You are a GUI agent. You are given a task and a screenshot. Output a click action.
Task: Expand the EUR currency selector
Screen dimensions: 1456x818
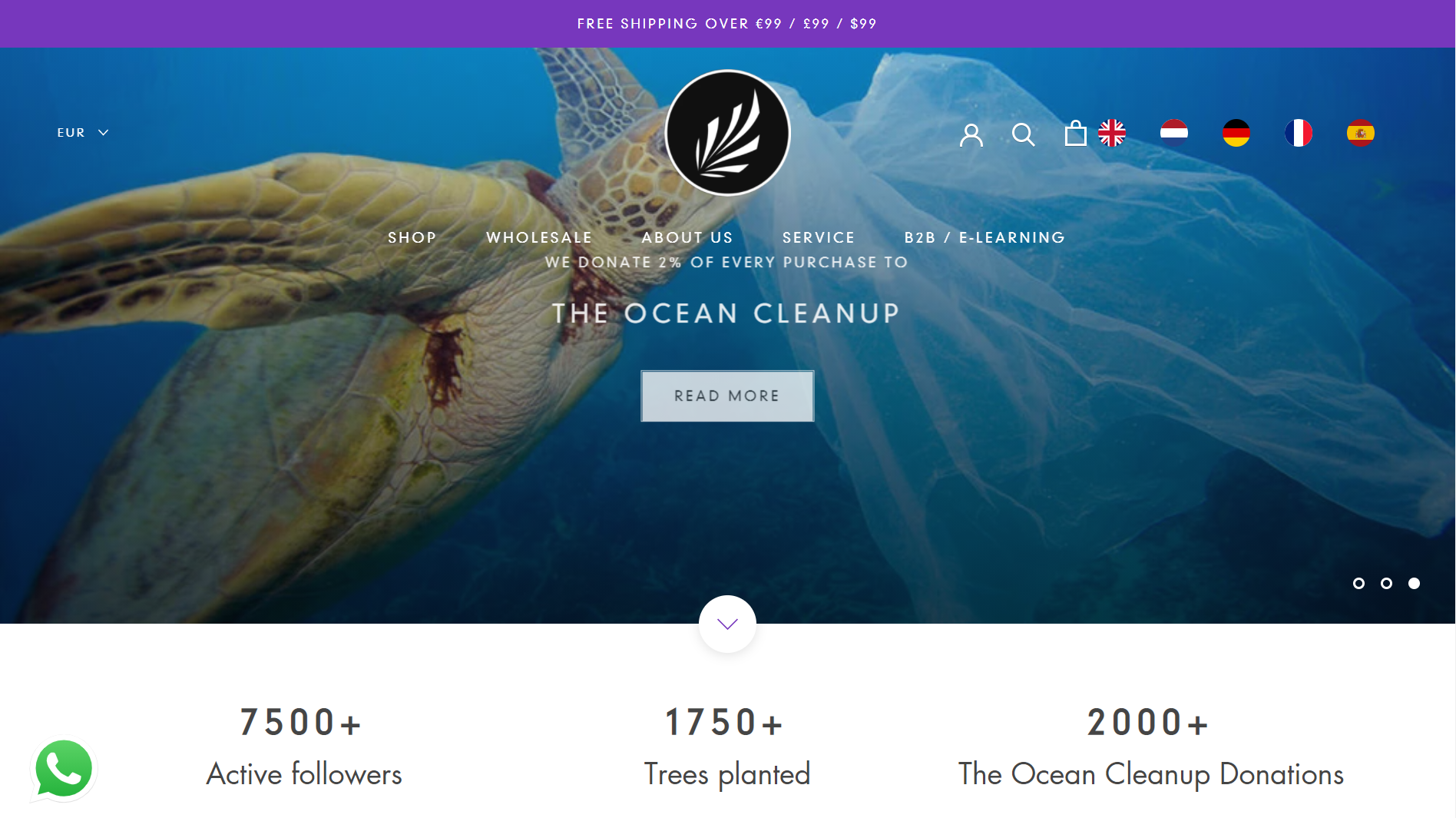(83, 133)
